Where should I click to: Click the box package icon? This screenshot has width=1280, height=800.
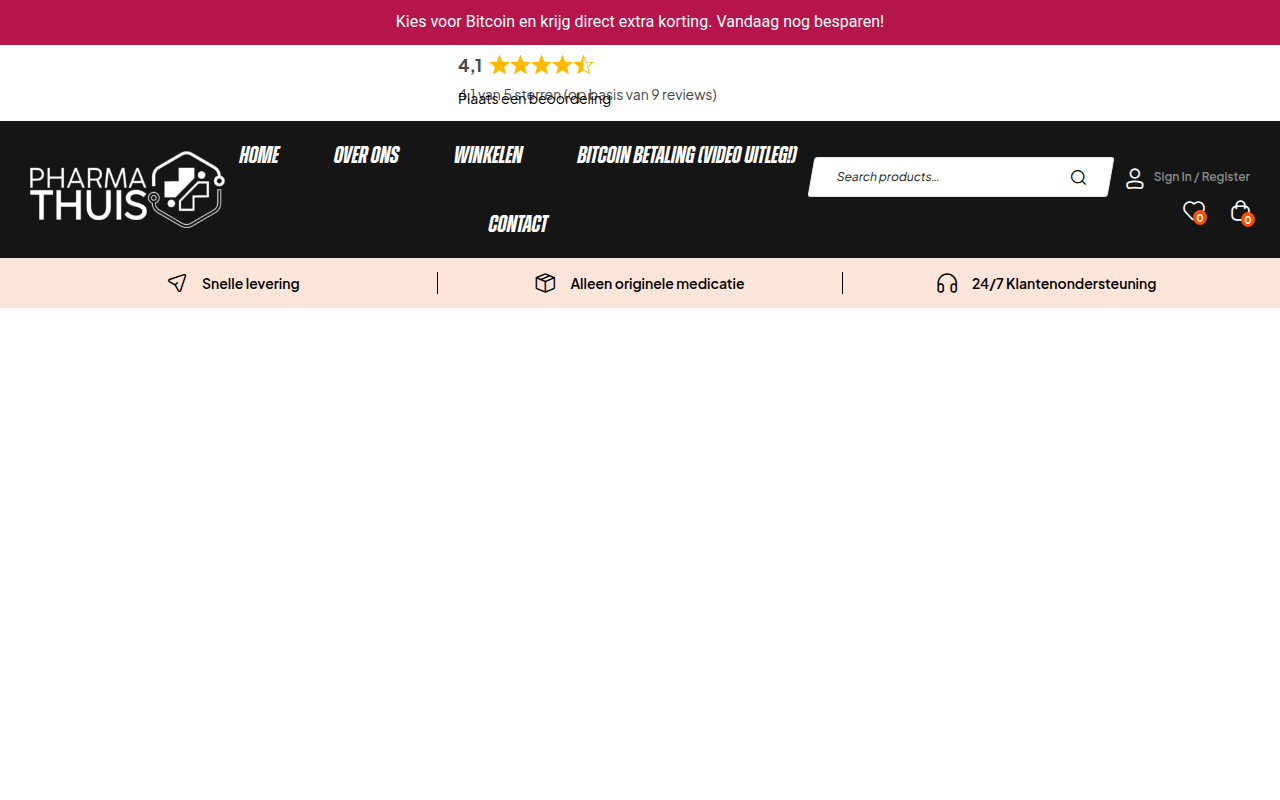[545, 283]
